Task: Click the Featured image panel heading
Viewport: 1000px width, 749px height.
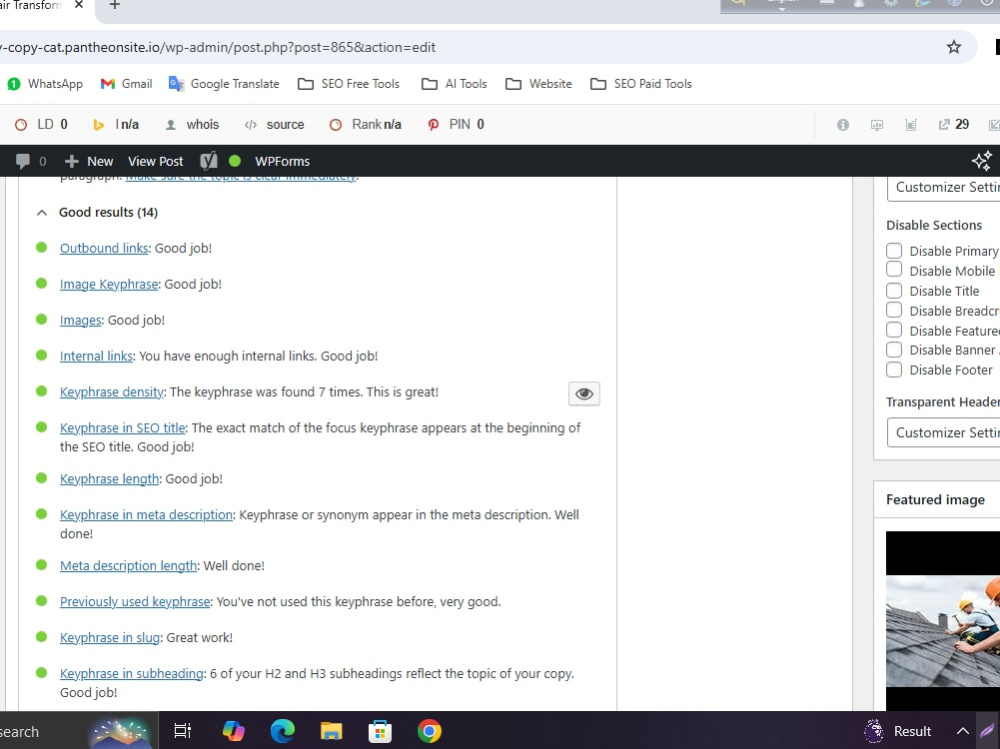Action: [x=935, y=500]
